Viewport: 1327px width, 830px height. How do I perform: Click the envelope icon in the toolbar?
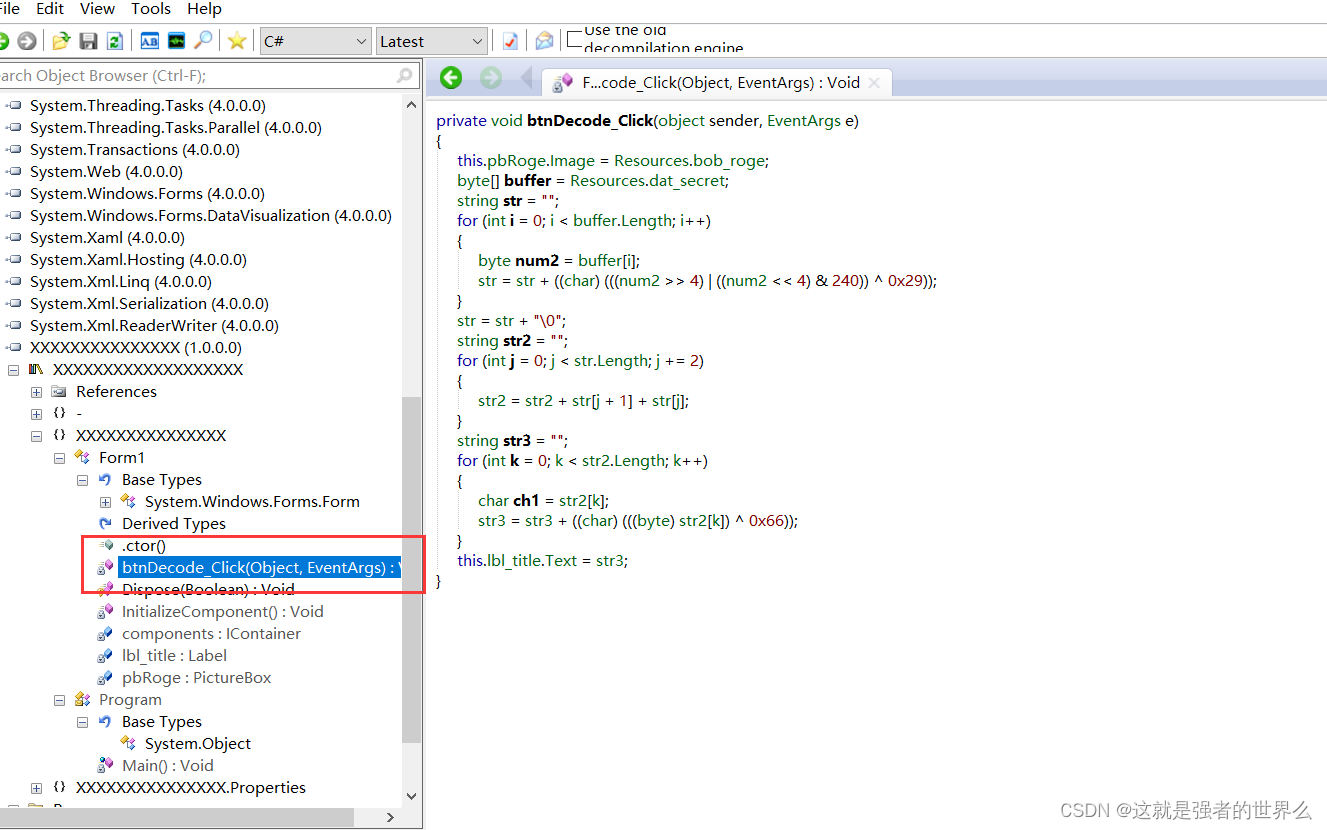tap(544, 41)
